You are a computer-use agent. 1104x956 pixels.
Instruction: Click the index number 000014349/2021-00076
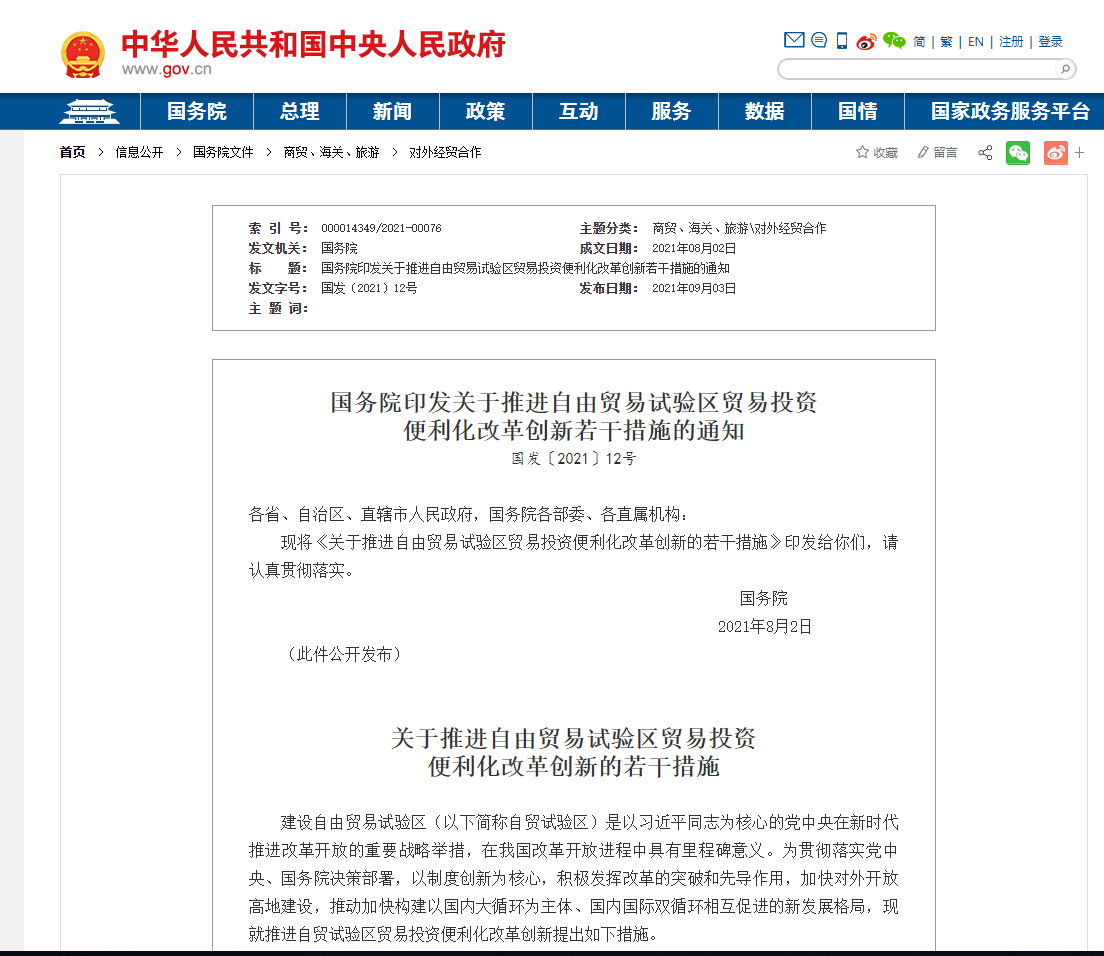pyautogui.click(x=382, y=228)
